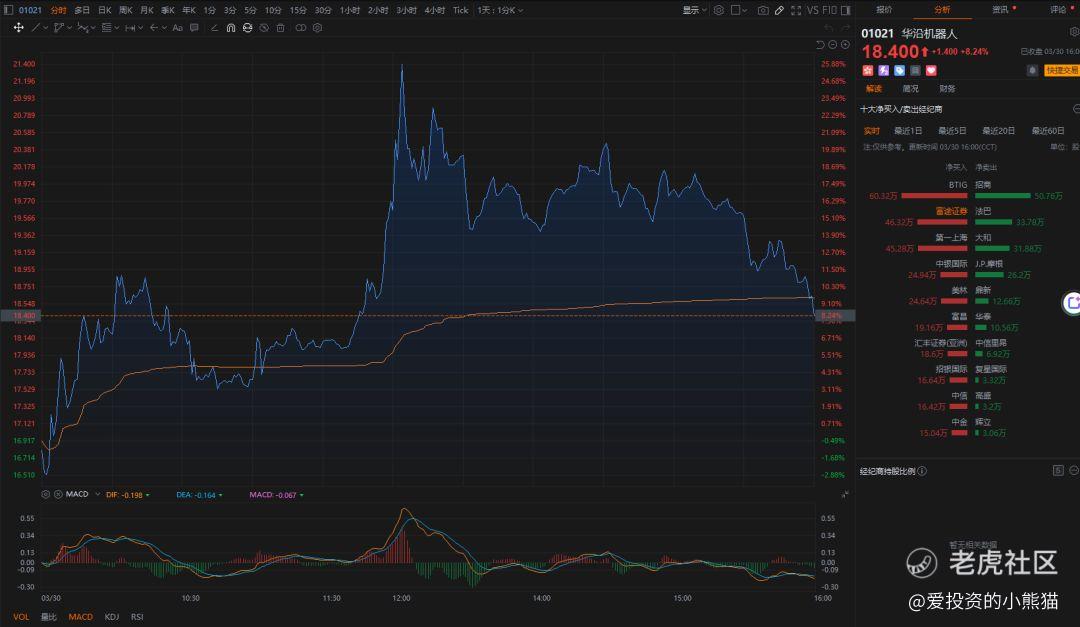
Task: Switch indicator to RSI
Action: point(137,617)
